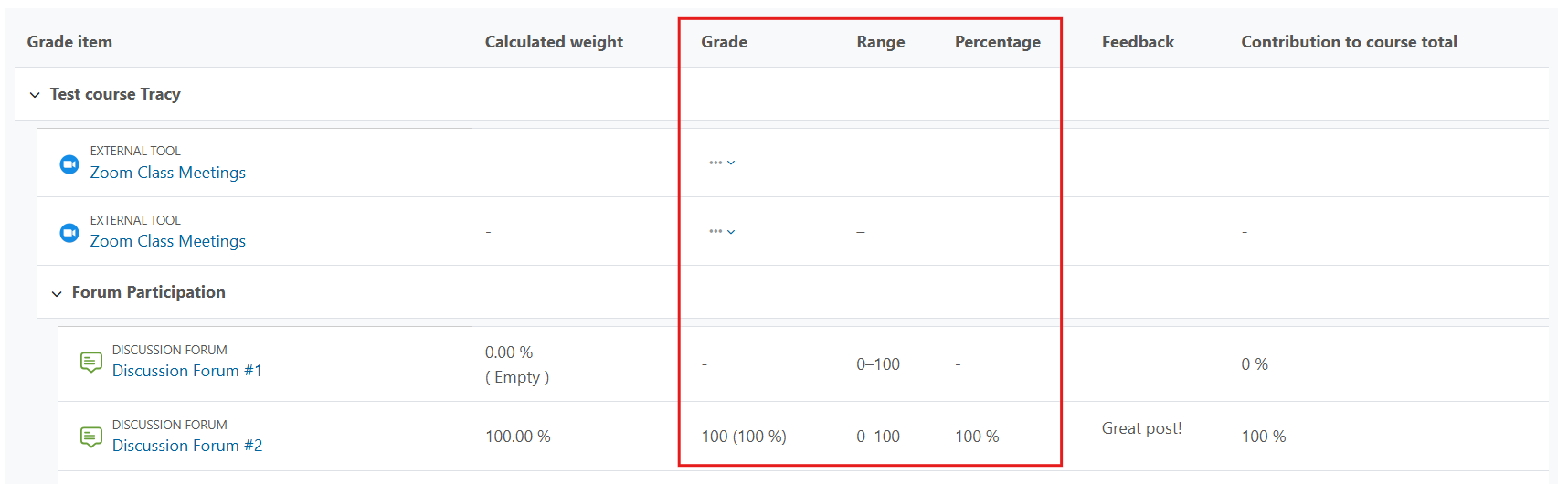Click the Percentage column header
1568x484 pixels.
coord(998,42)
